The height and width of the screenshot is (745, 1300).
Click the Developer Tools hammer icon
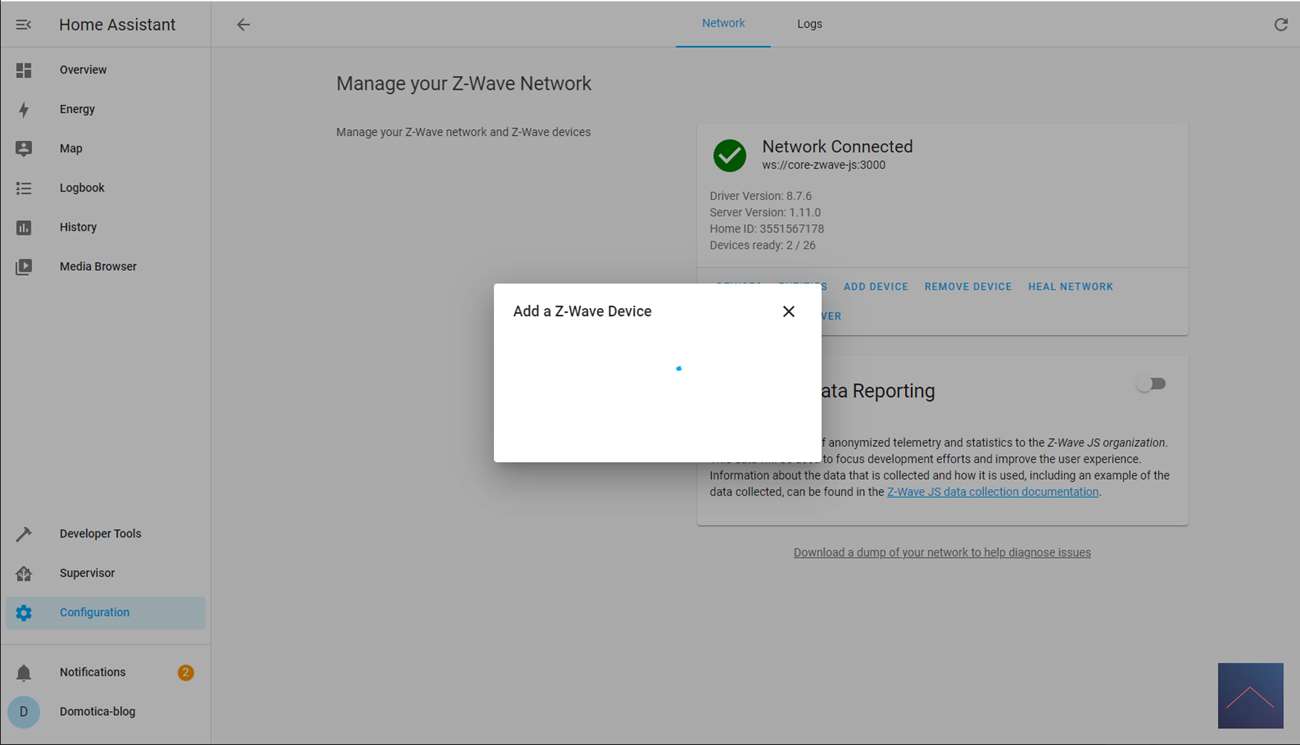click(x=24, y=534)
